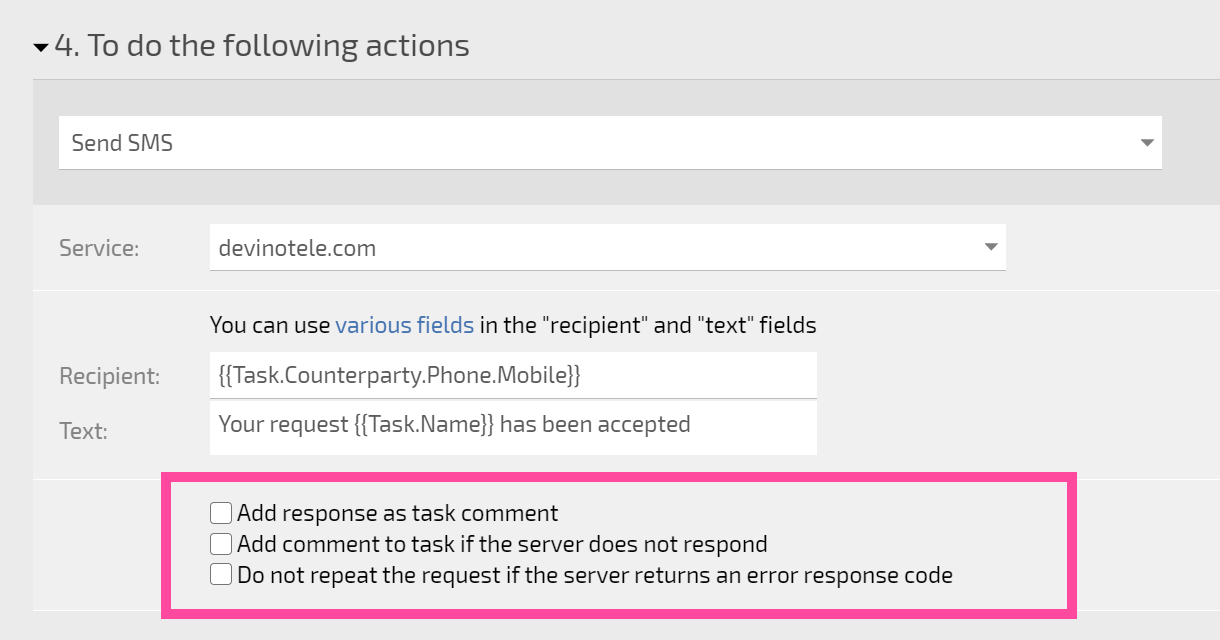Click the "You can use" hint text

[271, 325]
